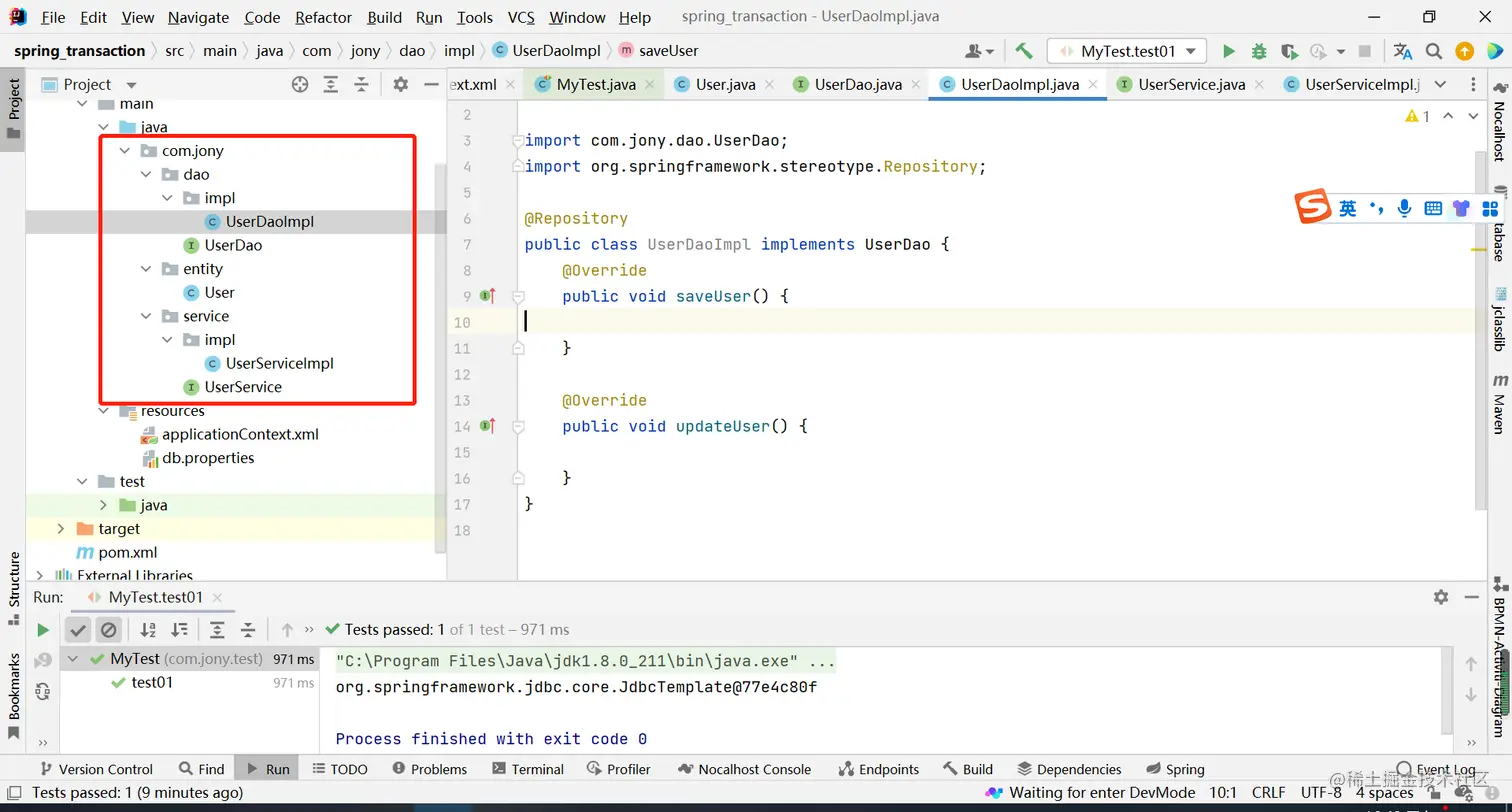The image size is (1512, 812).
Task: Switch to the UserService.java editor tab
Action: pos(1192,85)
